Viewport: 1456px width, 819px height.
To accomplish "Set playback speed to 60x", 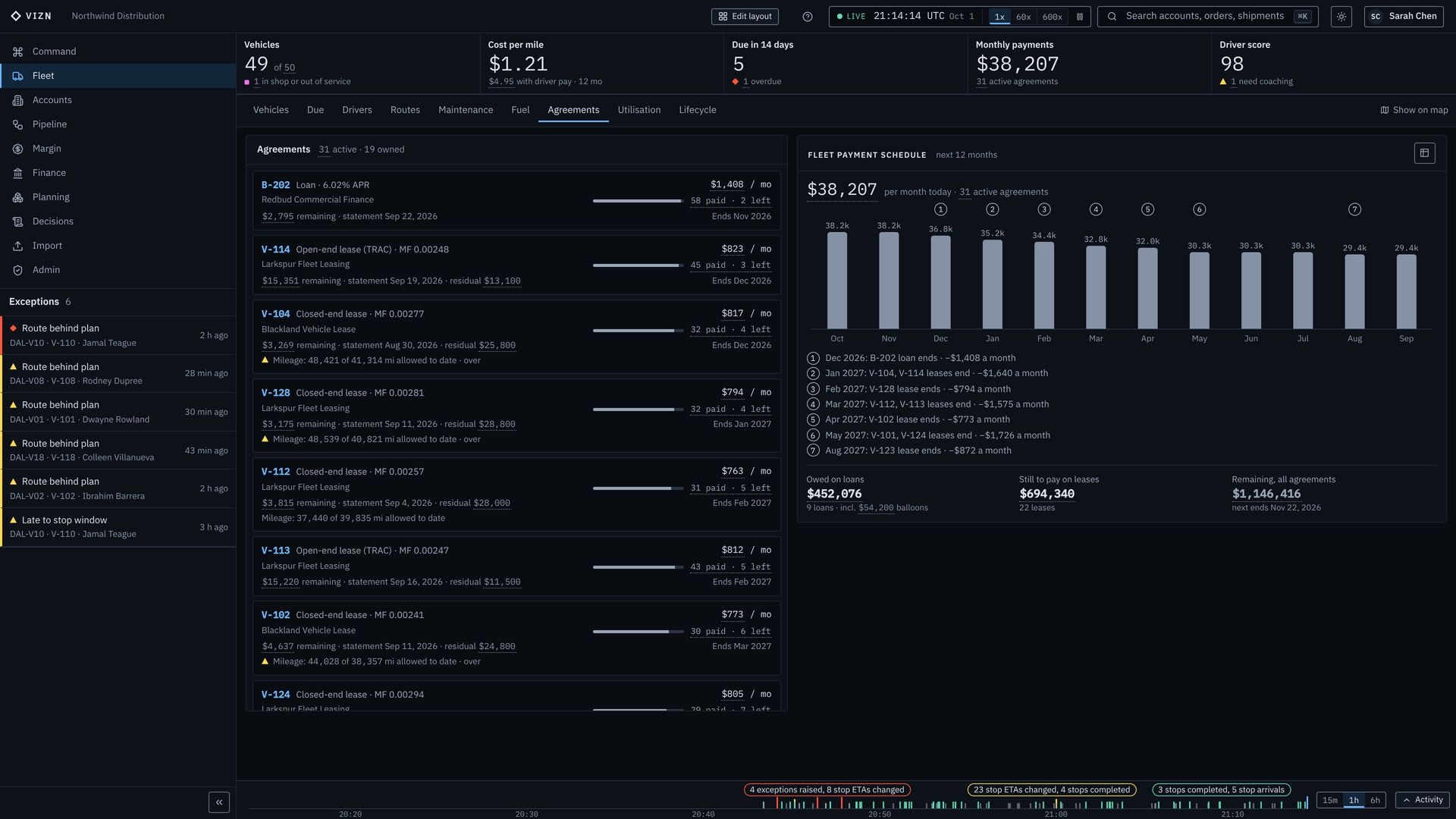I will [x=1023, y=17].
